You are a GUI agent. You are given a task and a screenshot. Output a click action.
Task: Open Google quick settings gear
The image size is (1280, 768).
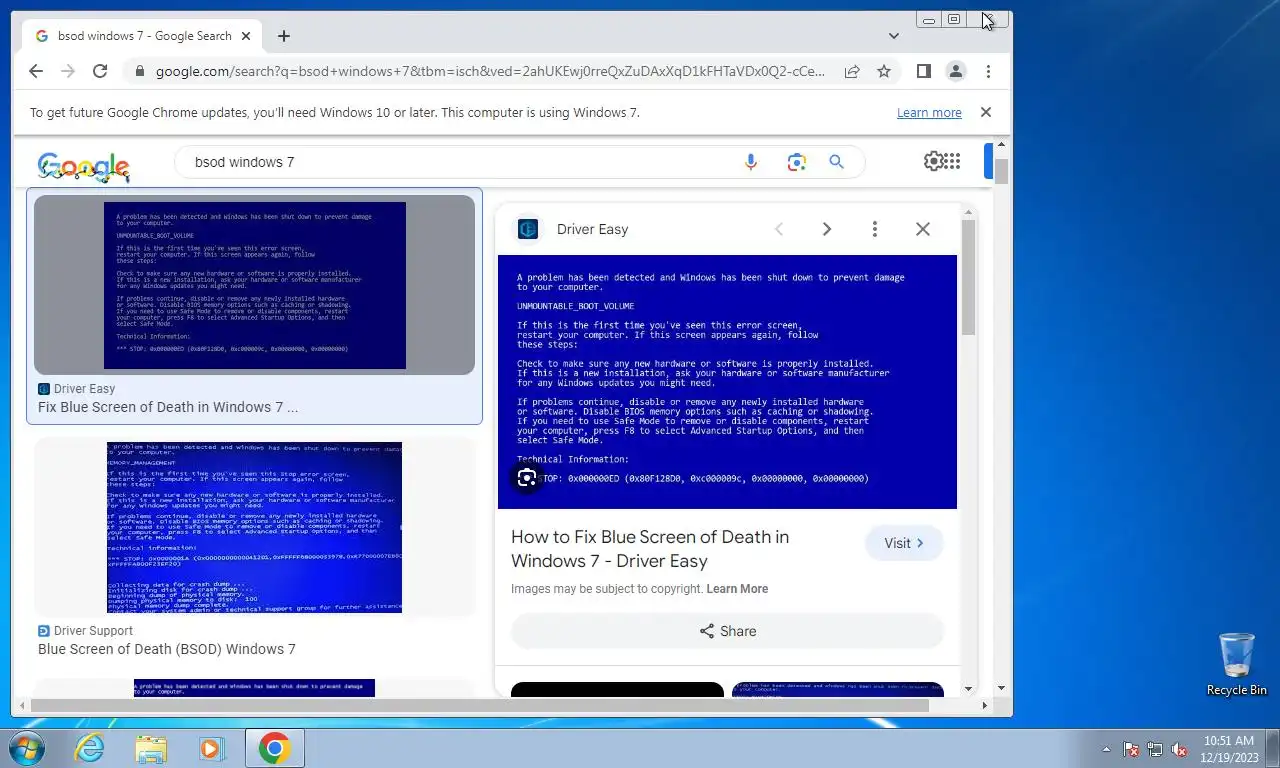coord(934,161)
